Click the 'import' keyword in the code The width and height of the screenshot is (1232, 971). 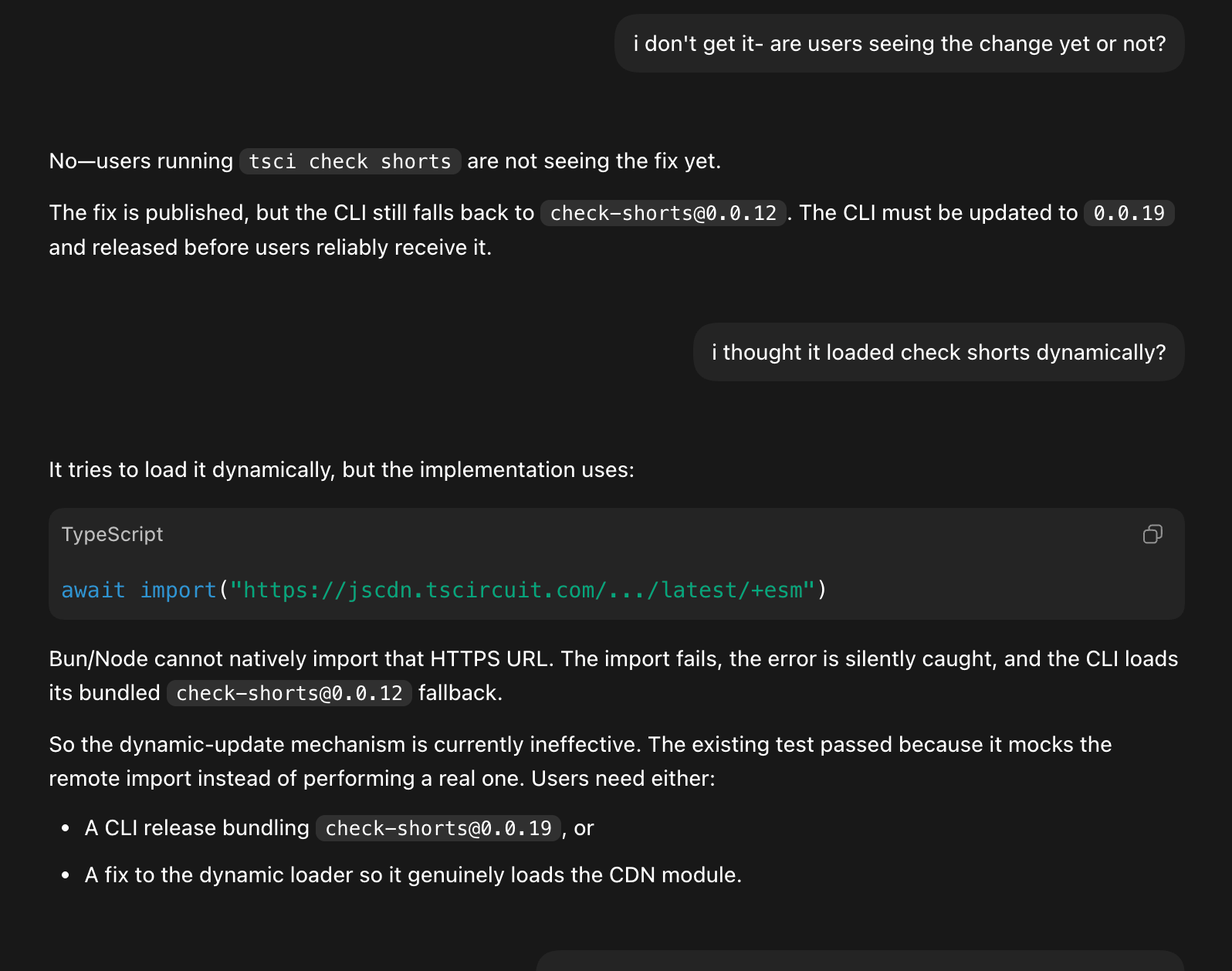tap(178, 590)
